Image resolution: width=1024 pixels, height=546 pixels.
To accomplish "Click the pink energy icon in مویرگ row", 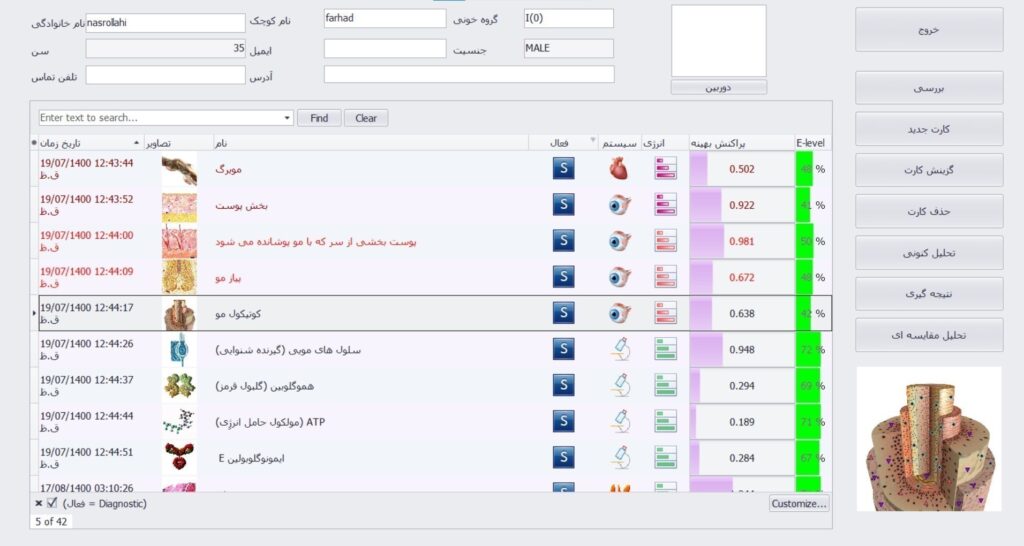I will (666, 169).
